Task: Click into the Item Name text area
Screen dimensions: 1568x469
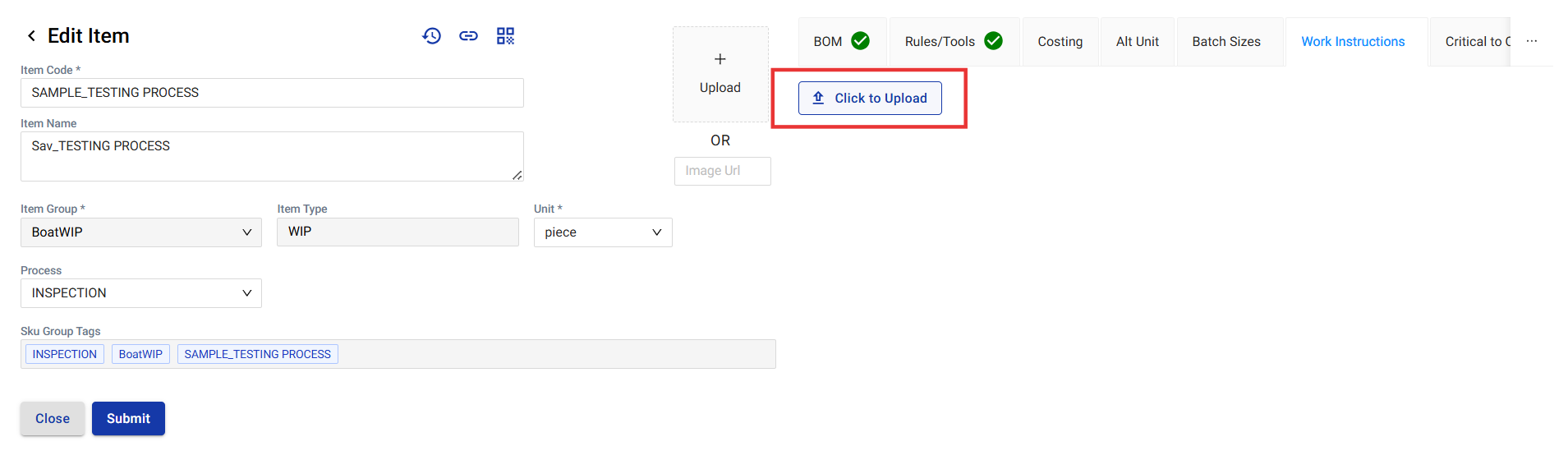Action: pos(272,156)
